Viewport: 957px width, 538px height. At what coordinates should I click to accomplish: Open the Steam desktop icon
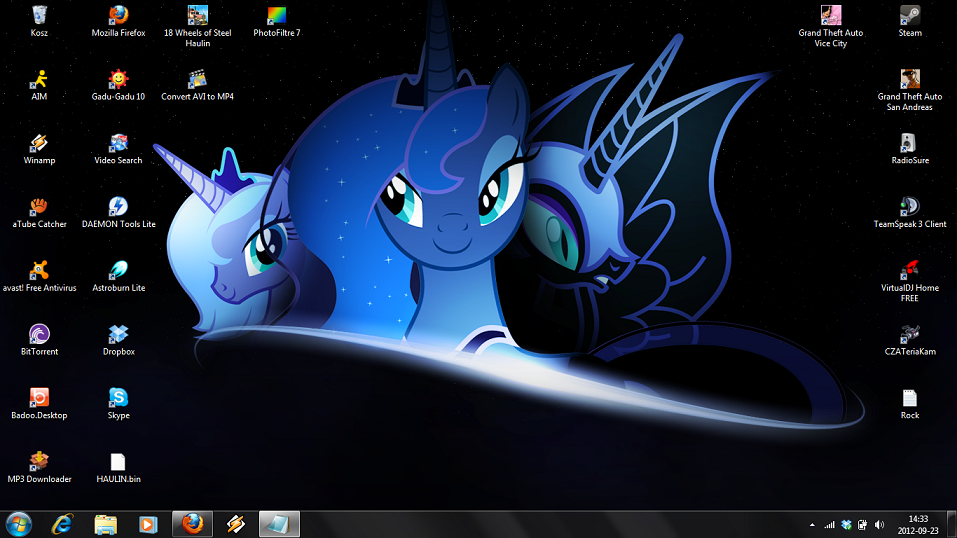point(909,16)
